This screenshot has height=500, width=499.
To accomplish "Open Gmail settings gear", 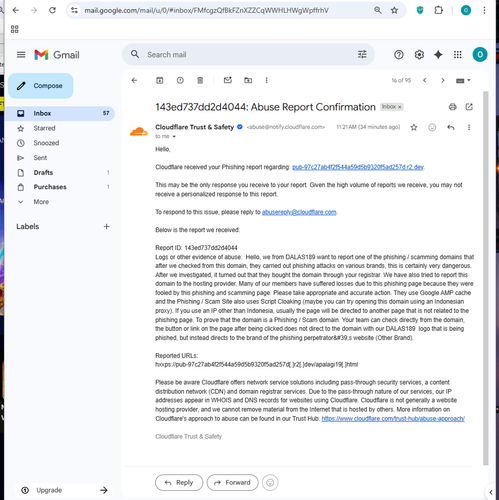I will pos(419,55).
